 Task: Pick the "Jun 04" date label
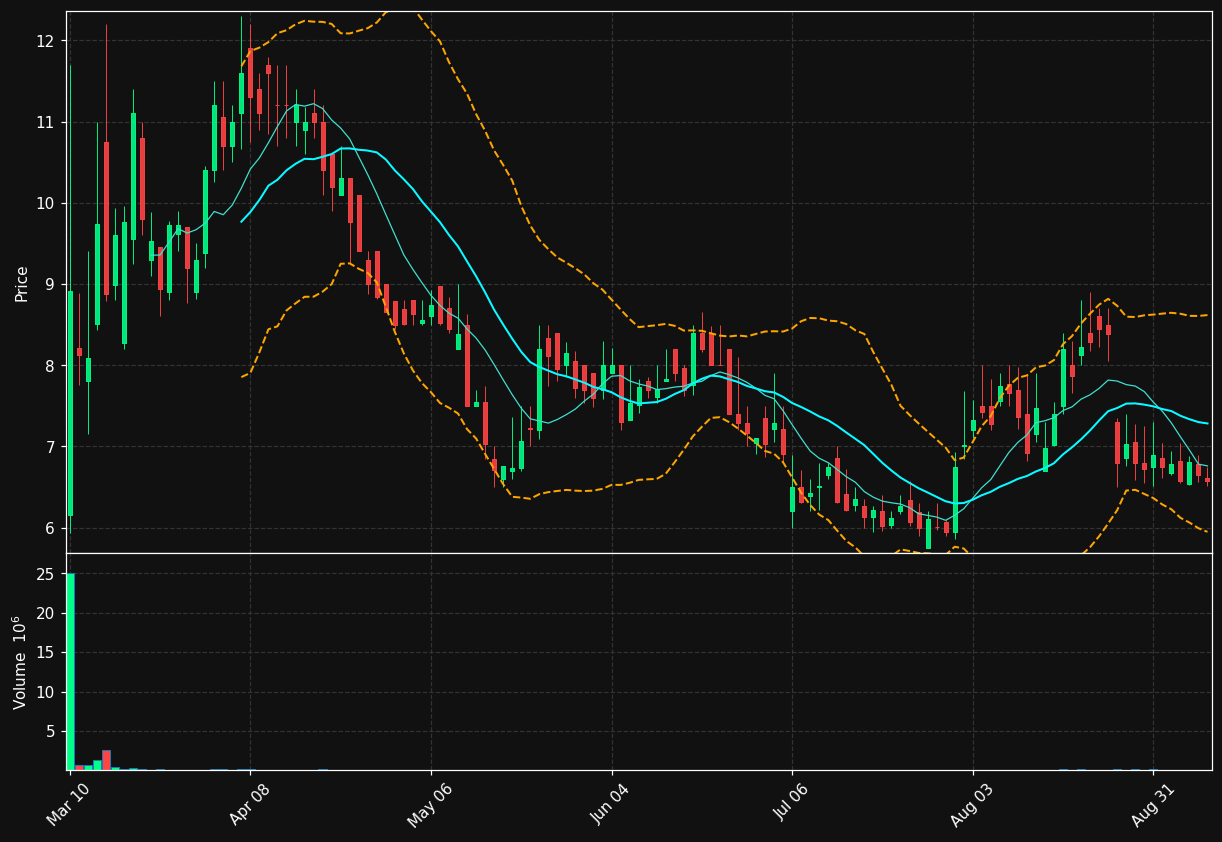pyautogui.click(x=611, y=805)
